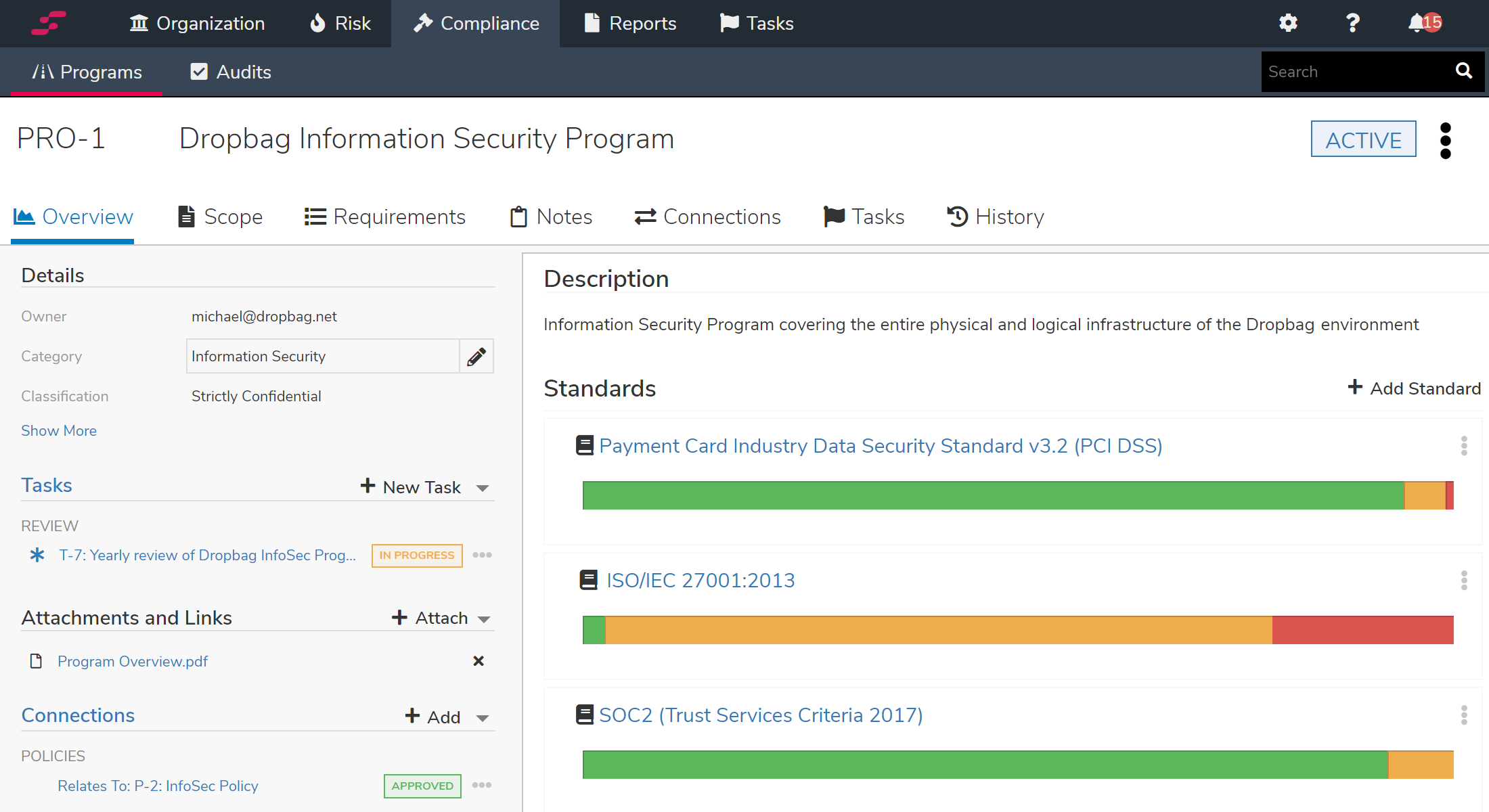Screen dimensions: 1489x812
Task: Expand New Task dropdown arrow
Action: 483,488
